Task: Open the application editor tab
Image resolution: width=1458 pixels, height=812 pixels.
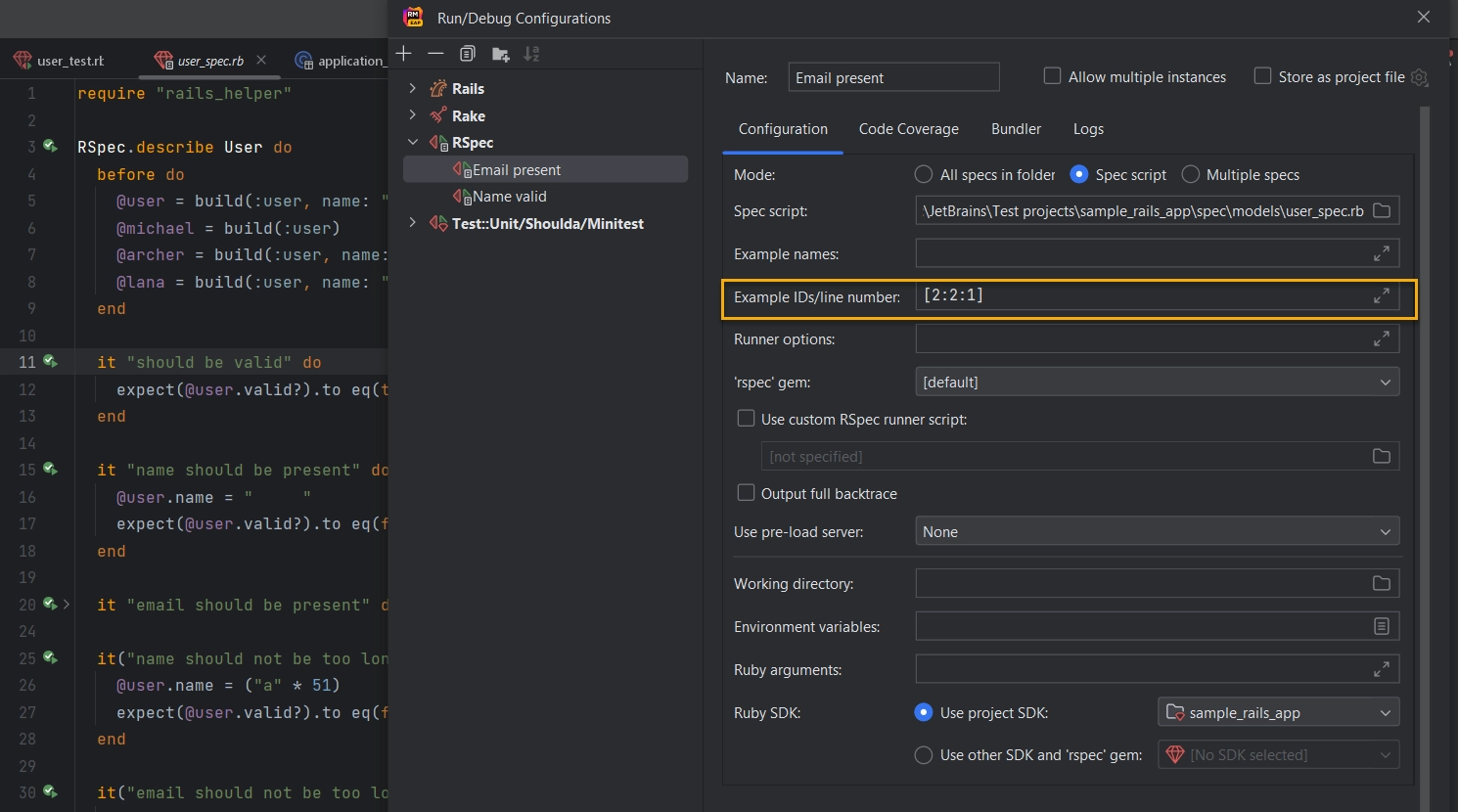Action: coord(340,61)
